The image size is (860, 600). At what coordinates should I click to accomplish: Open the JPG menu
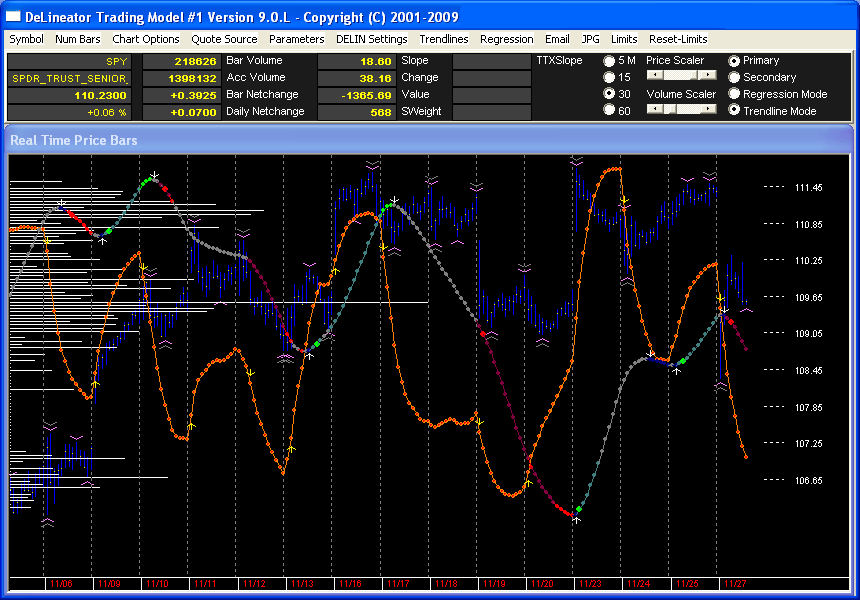(590, 39)
